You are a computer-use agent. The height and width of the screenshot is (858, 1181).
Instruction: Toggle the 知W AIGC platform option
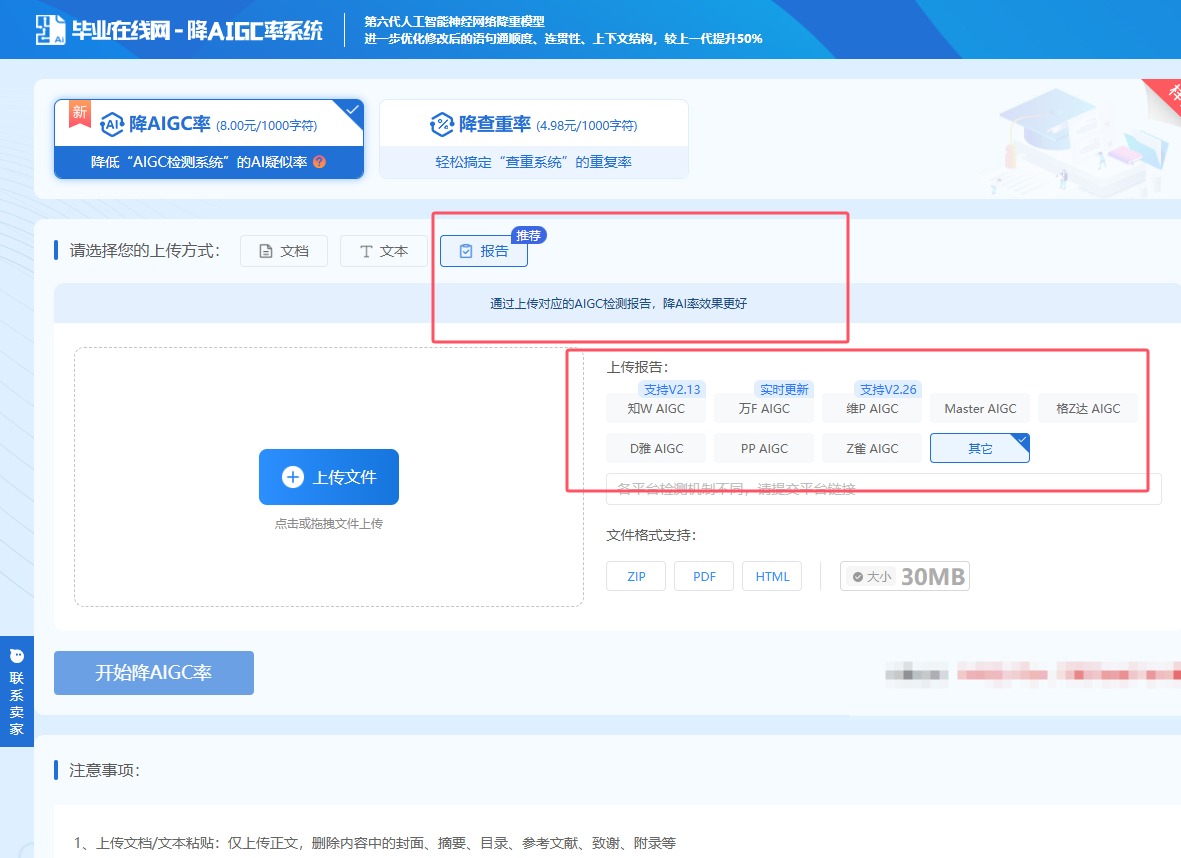click(655, 408)
